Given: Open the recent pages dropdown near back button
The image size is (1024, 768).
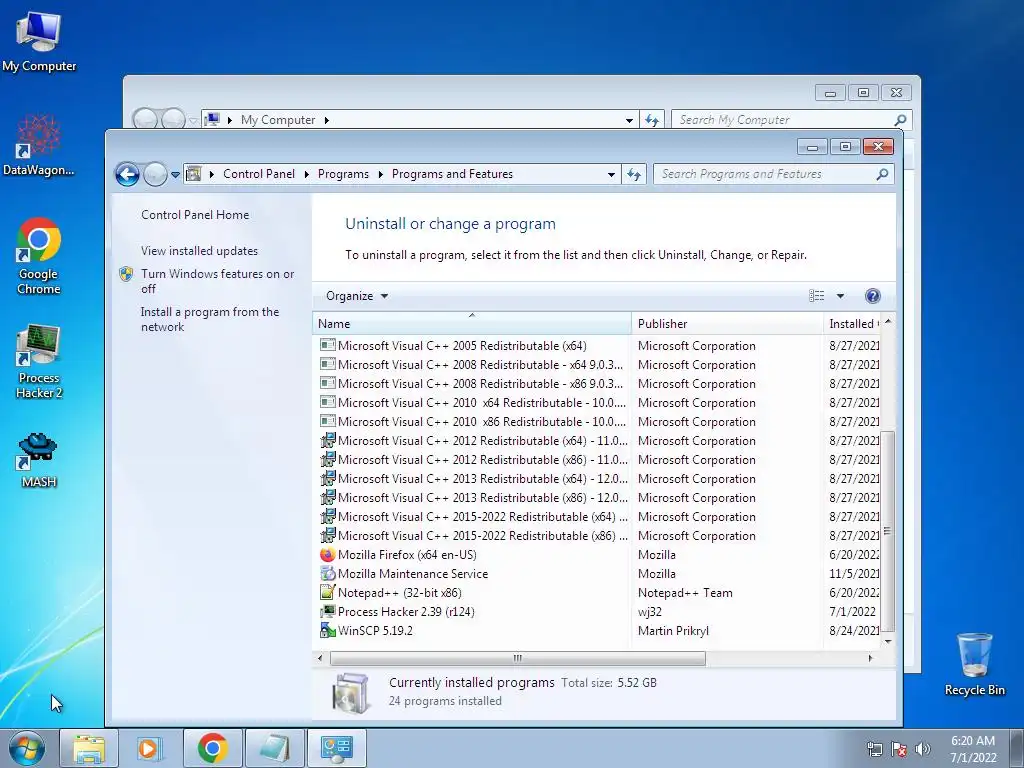Looking at the screenshot, I should click(x=175, y=174).
